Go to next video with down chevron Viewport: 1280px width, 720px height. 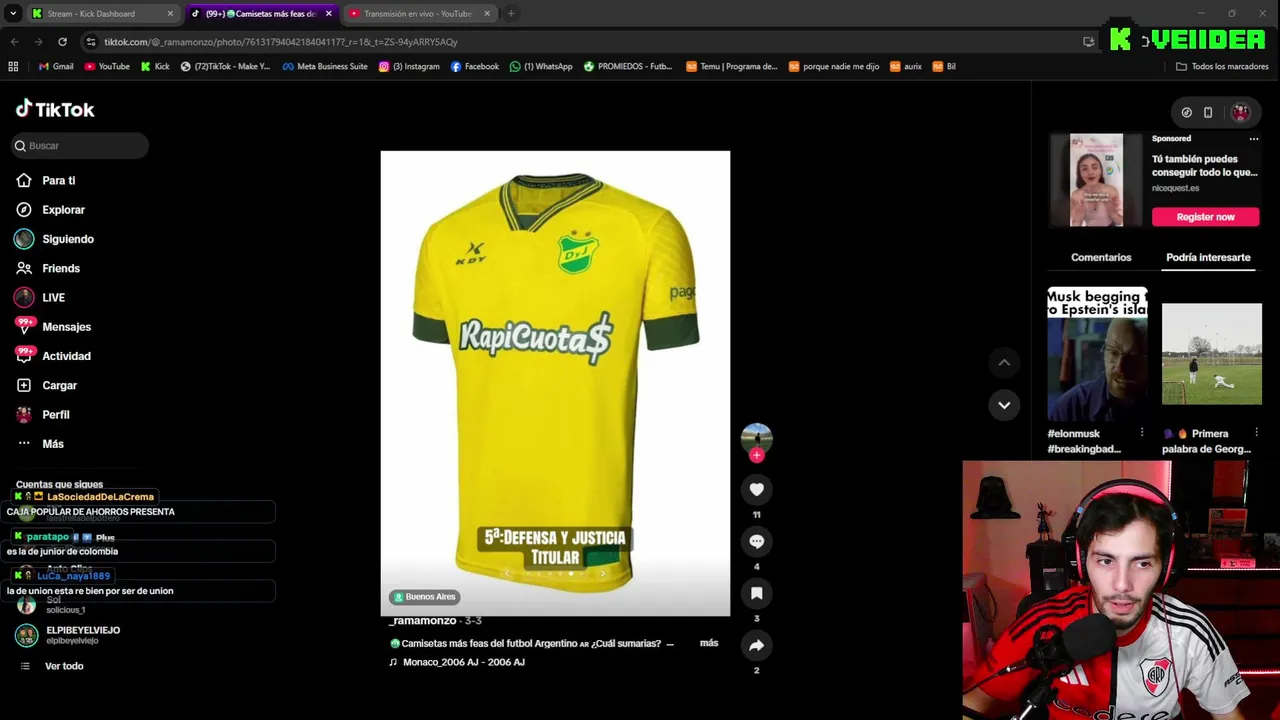pos(1004,405)
